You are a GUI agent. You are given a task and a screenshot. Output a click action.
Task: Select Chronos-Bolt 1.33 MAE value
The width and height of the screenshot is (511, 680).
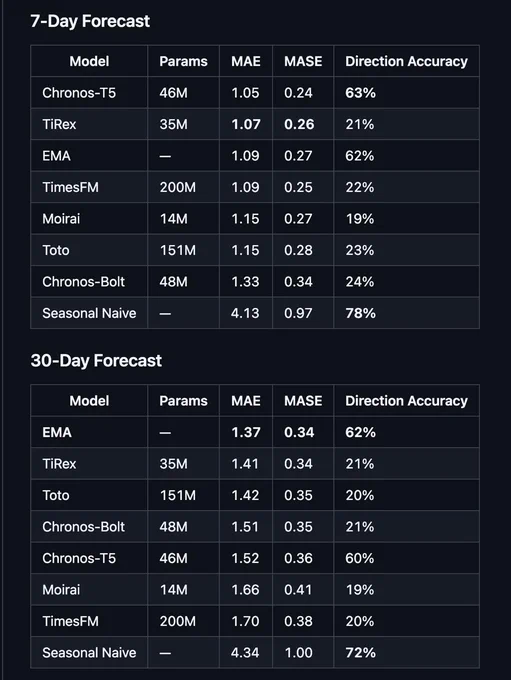pyautogui.click(x=245, y=282)
